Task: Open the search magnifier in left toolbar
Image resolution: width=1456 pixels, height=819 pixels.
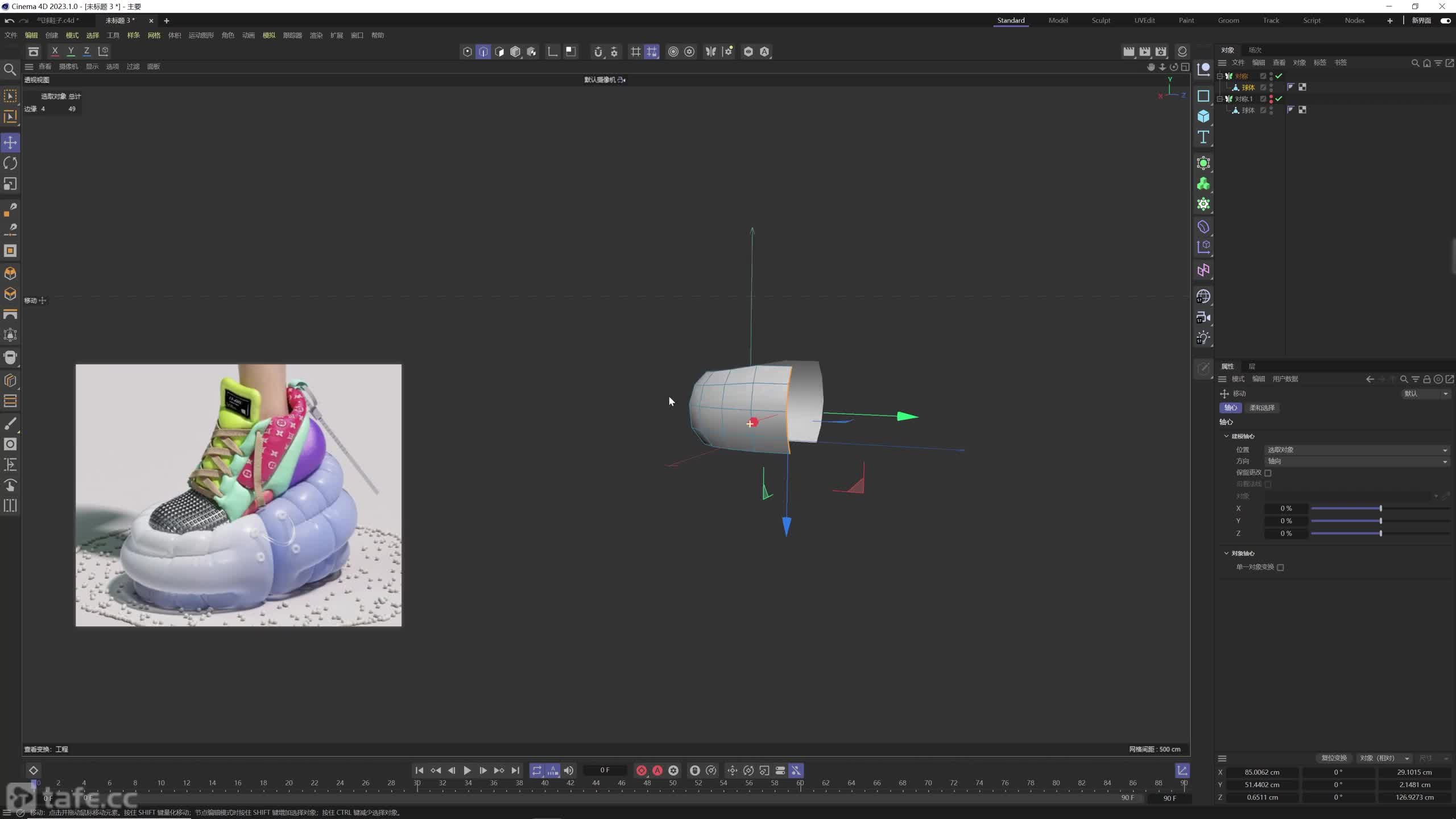Action: [10, 69]
